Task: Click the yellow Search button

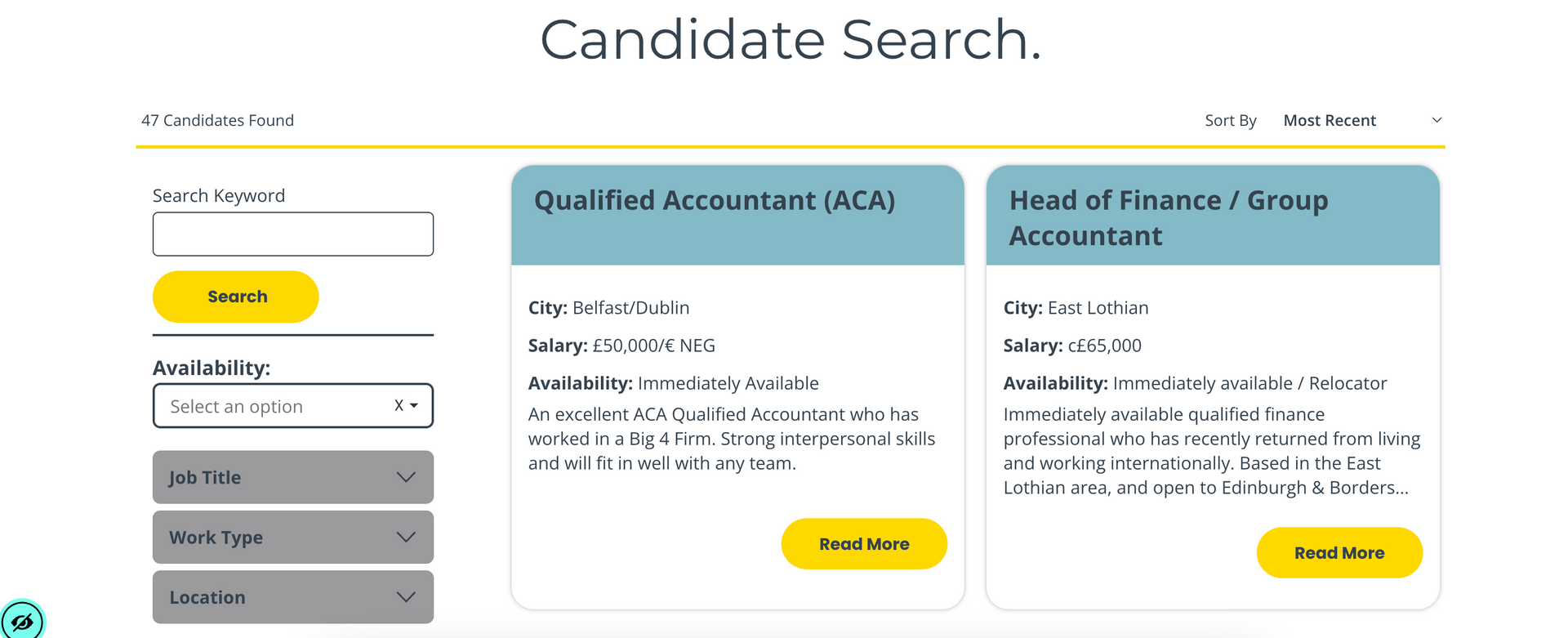Action: pos(235,297)
